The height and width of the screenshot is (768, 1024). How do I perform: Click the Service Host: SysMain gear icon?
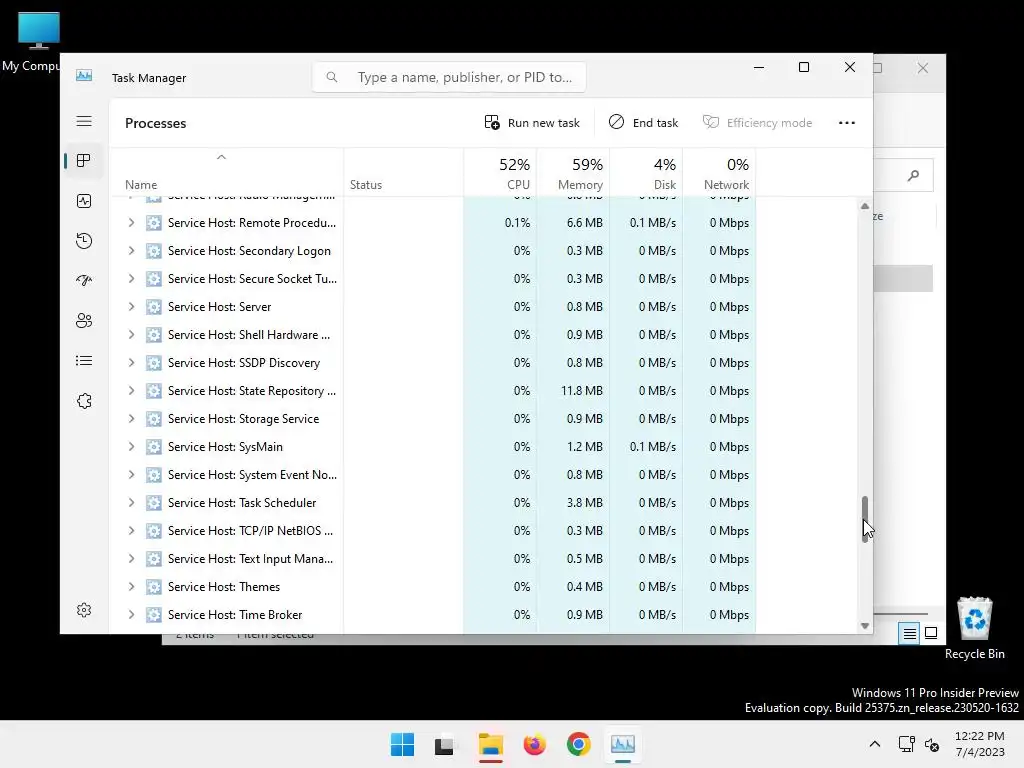(x=153, y=447)
